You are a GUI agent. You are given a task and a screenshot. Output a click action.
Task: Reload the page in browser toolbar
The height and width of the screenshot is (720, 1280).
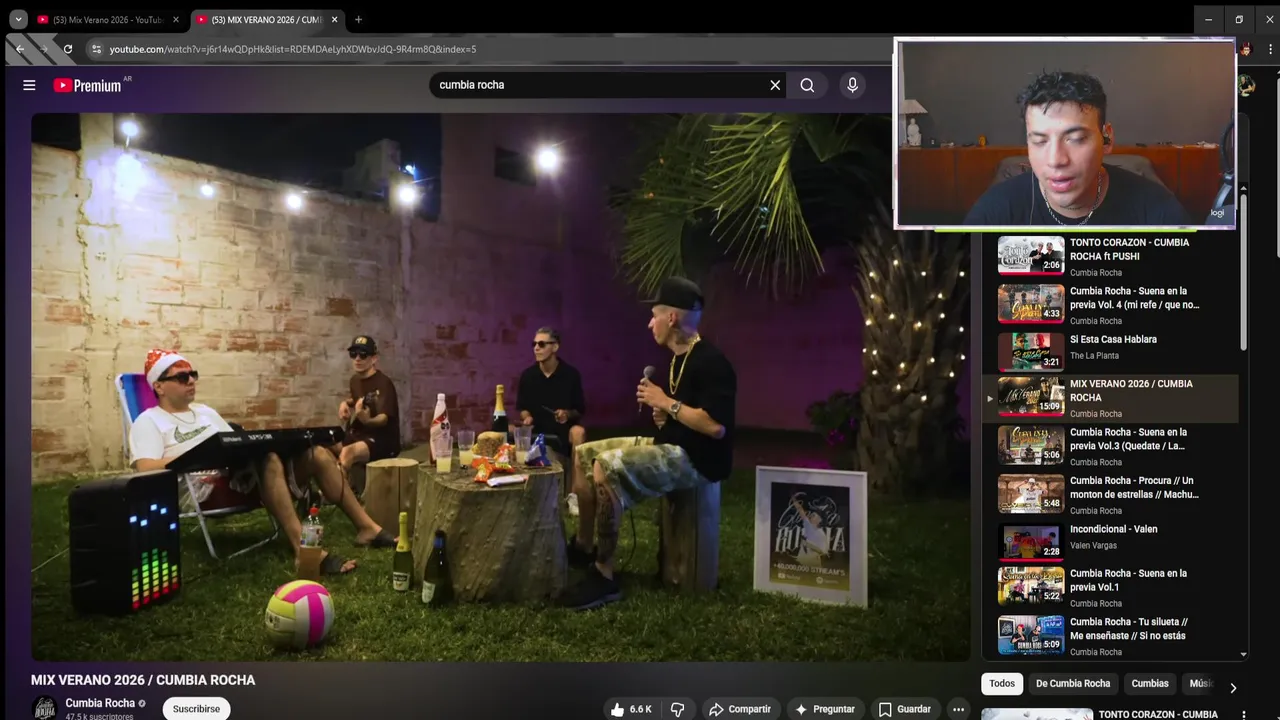(68, 49)
